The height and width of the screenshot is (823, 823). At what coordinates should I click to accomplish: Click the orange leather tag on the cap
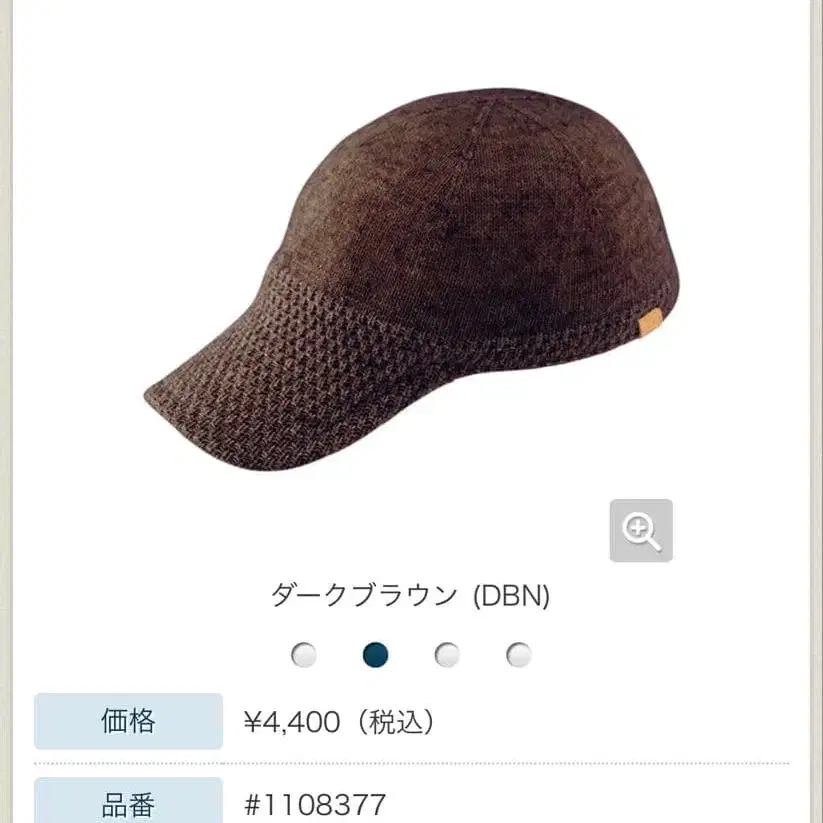[651, 321]
